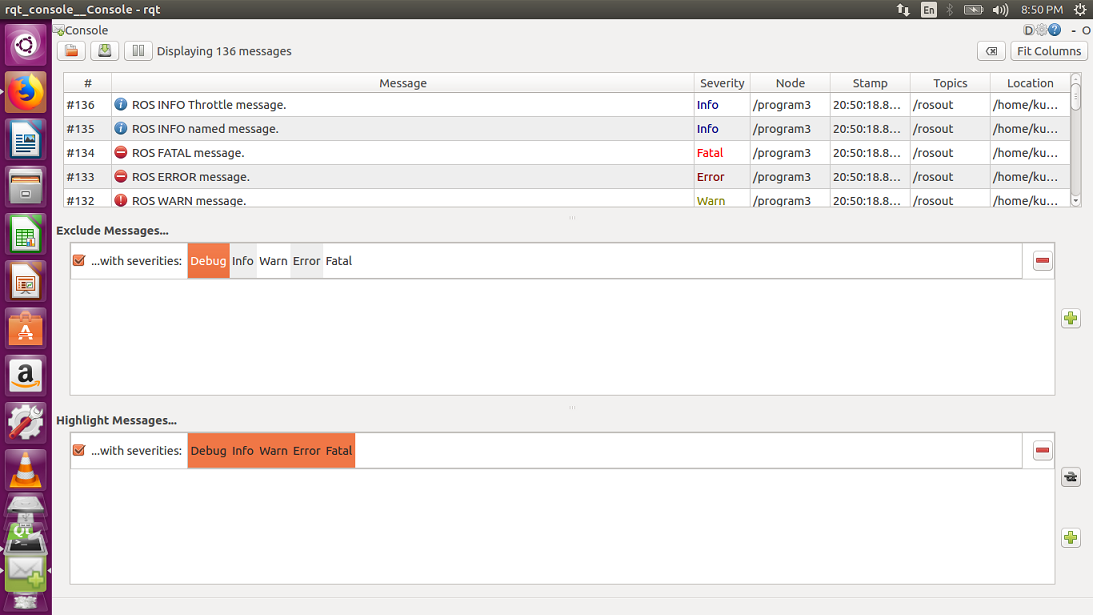
Task: Disable the exclude severities filter checkbox
Action: 79,261
